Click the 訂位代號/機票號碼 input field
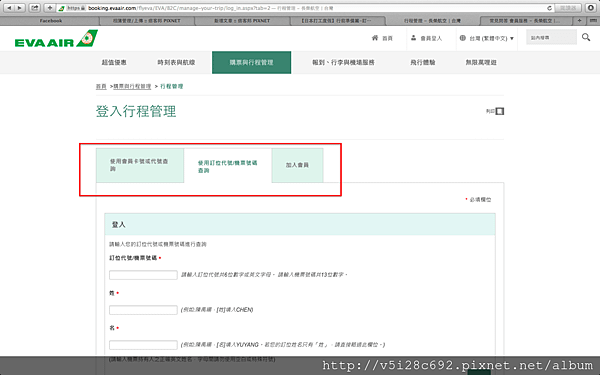 pyautogui.click(x=143, y=275)
